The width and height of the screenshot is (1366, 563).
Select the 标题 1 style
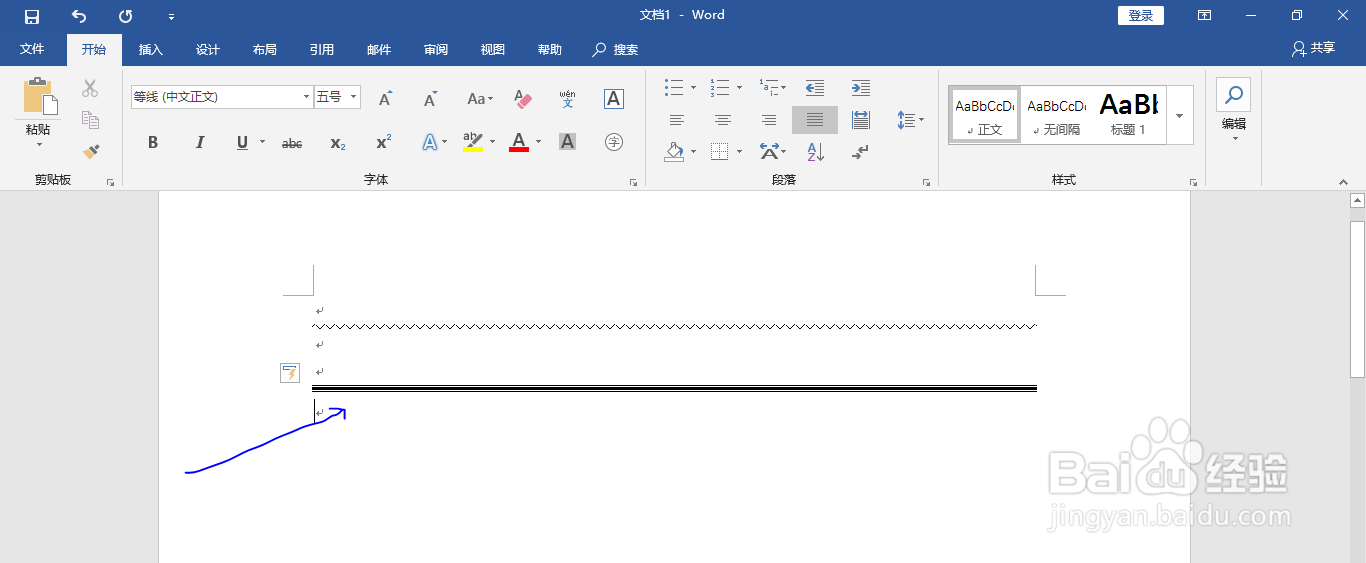click(x=1129, y=114)
